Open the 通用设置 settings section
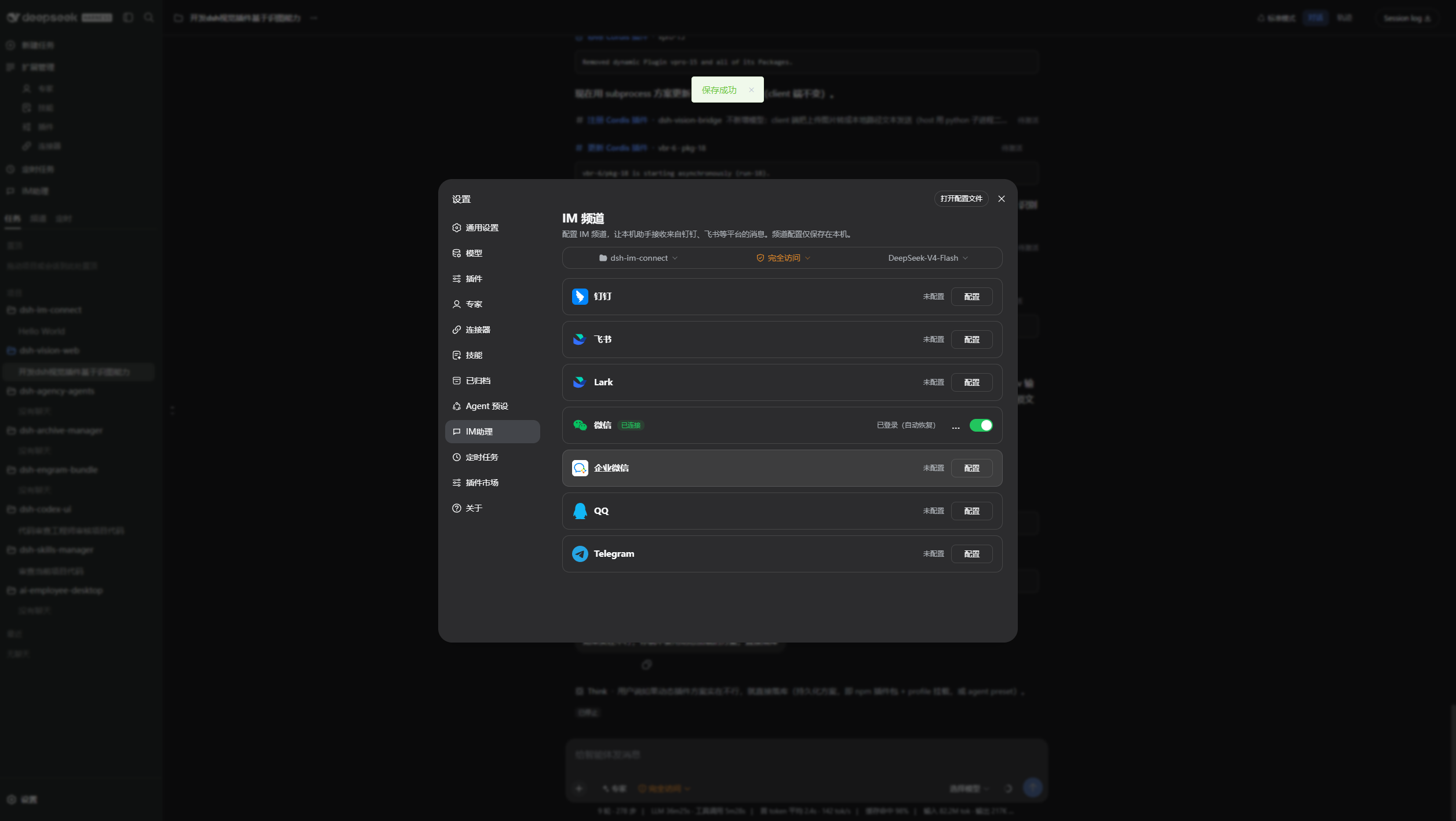This screenshot has height=821, width=1456. point(492,228)
